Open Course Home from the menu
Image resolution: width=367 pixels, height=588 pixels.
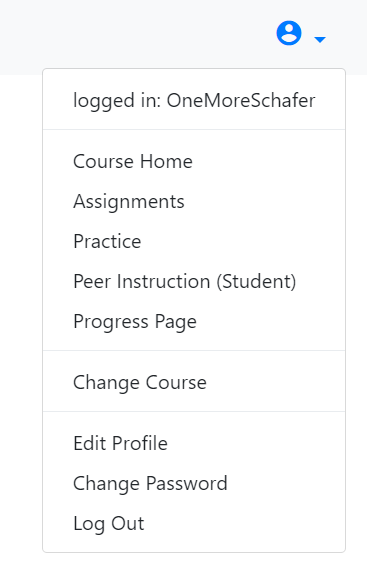[194, 162]
